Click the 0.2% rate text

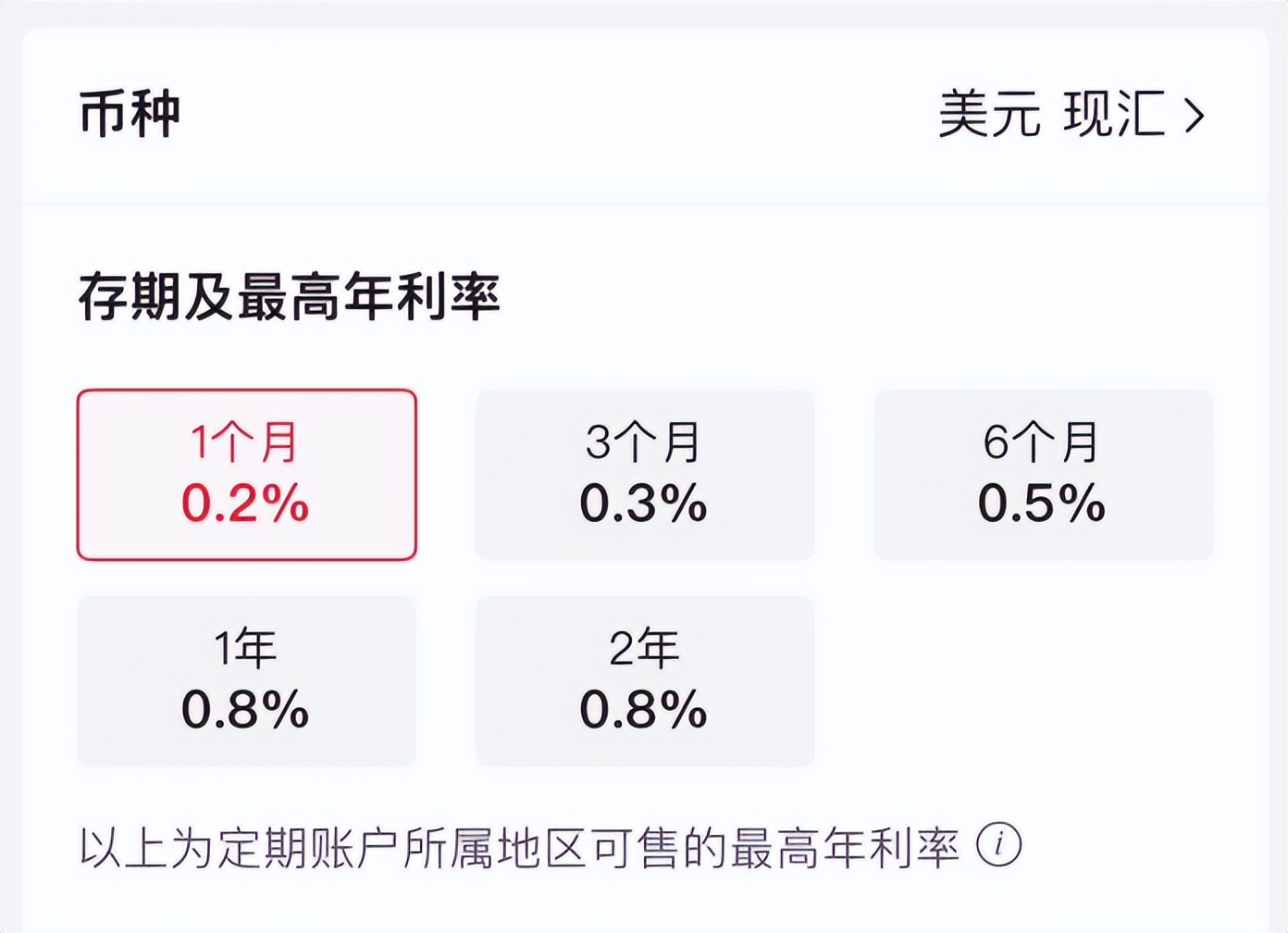point(244,504)
